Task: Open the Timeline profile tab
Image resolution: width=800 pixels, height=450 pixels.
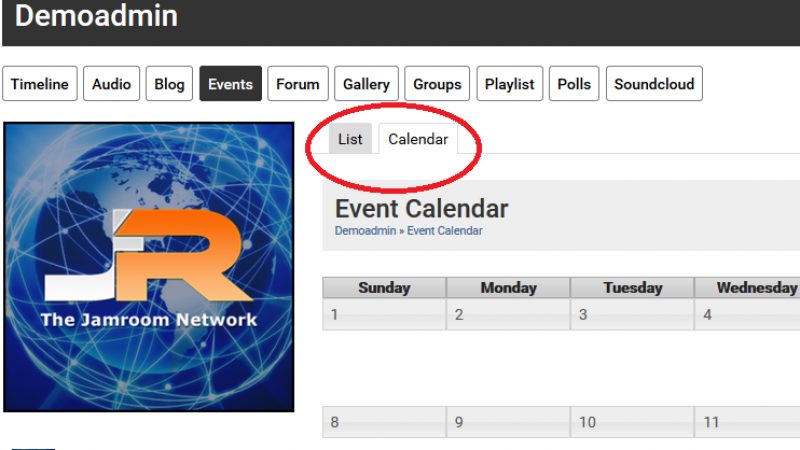Action: [x=40, y=84]
